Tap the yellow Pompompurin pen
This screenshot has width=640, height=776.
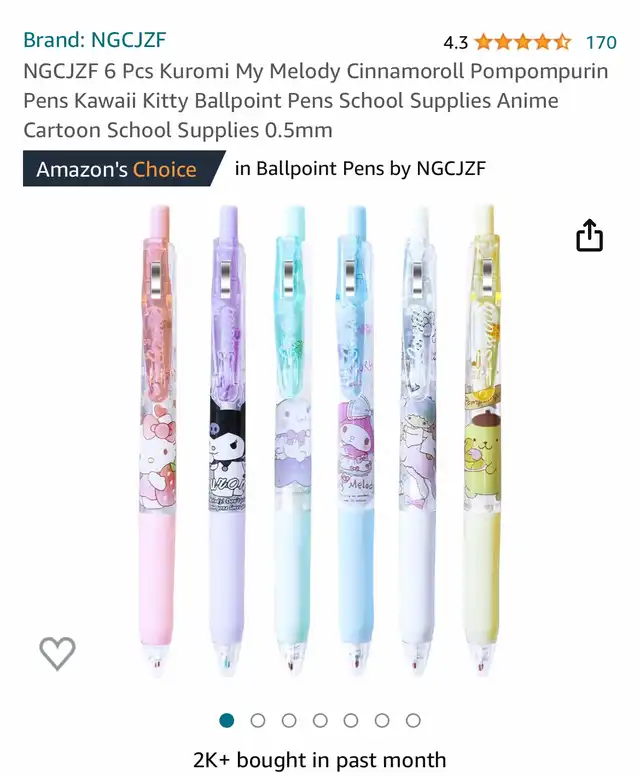(x=483, y=440)
